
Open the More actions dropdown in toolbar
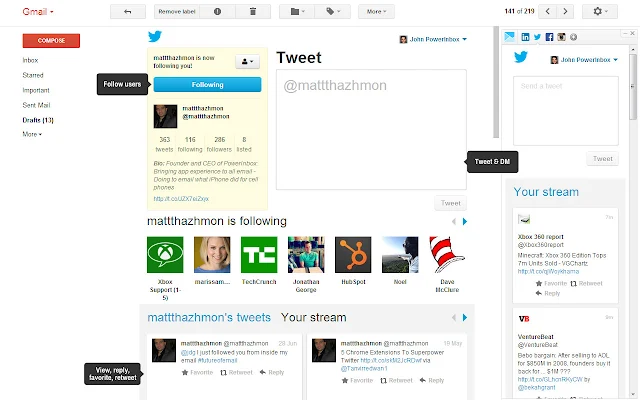pyautogui.click(x=376, y=11)
